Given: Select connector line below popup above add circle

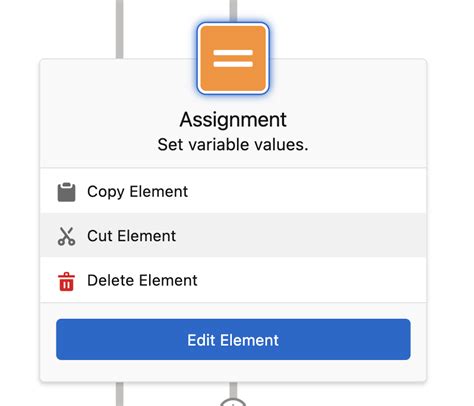Looking at the screenshot, I should point(233,389).
